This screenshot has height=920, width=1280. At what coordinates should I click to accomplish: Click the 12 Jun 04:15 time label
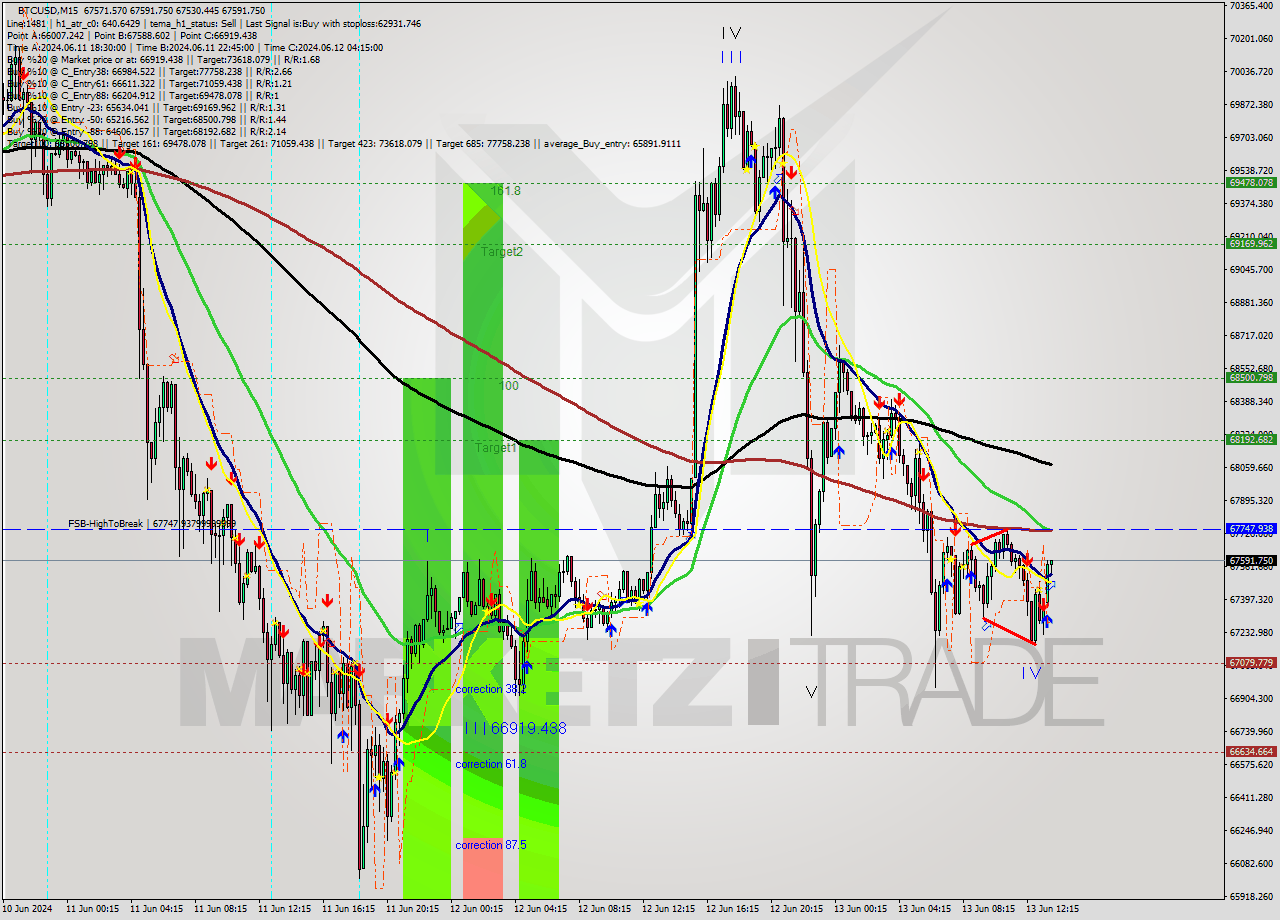click(540, 910)
